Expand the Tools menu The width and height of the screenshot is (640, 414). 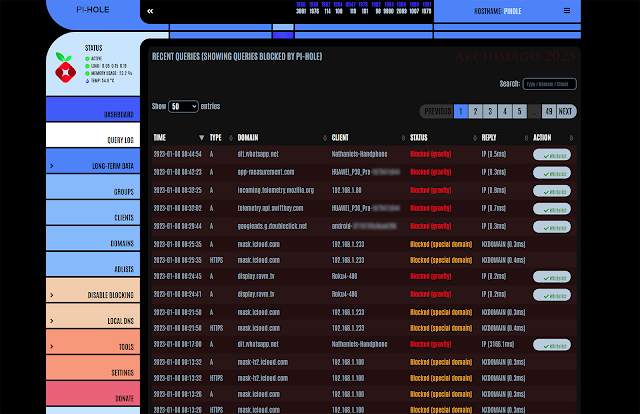[93, 342]
